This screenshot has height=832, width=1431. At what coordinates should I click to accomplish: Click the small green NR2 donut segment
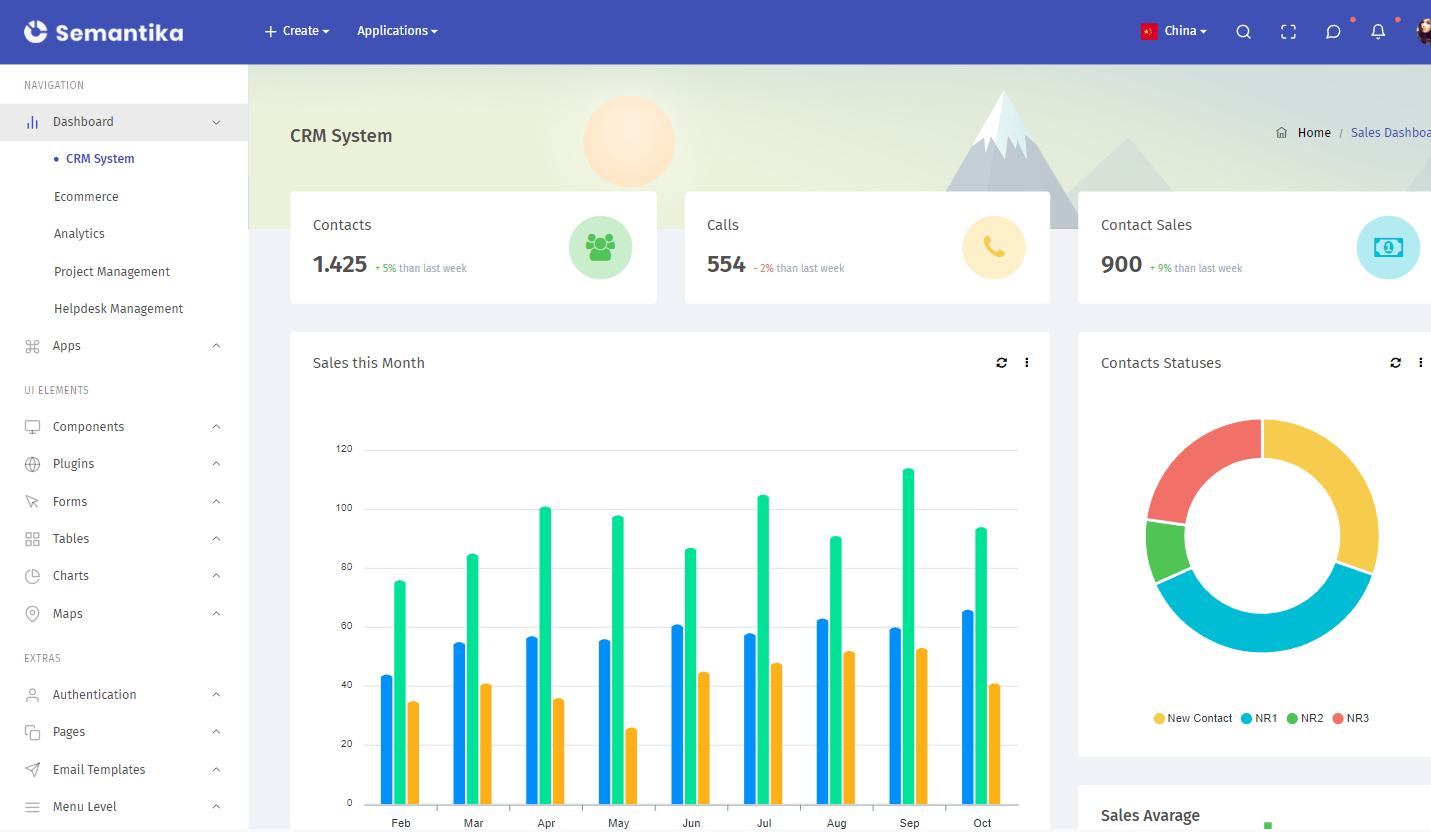coord(1166,552)
